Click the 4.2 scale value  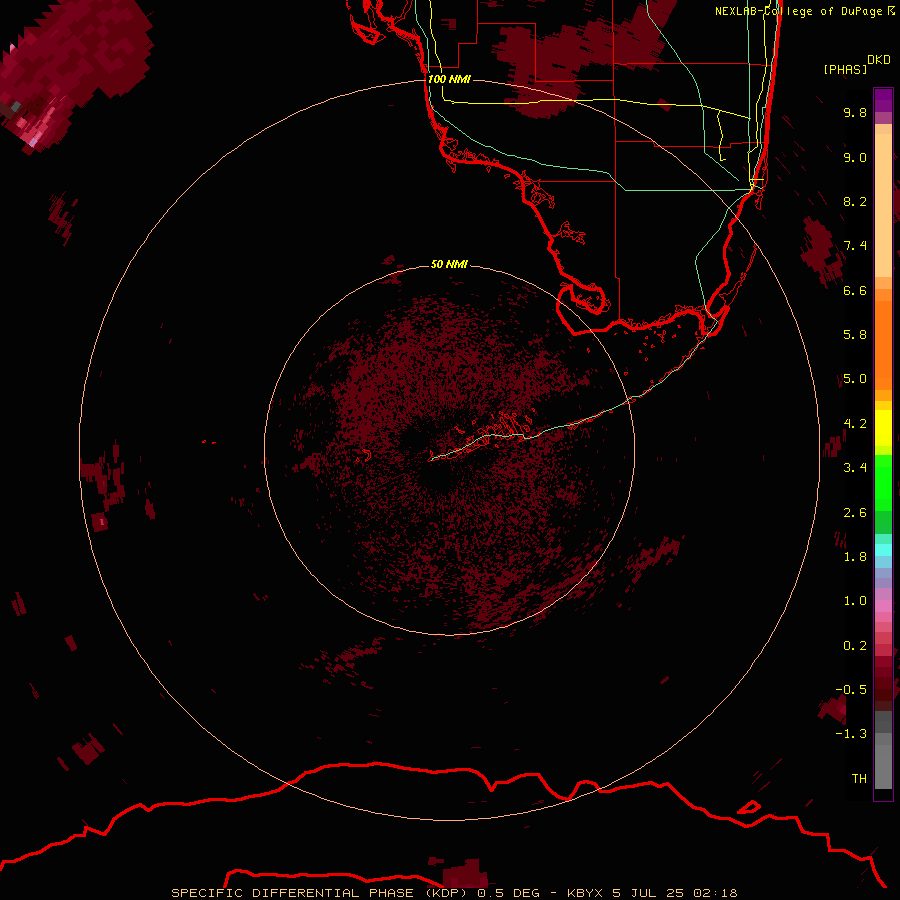click(855, 424)
